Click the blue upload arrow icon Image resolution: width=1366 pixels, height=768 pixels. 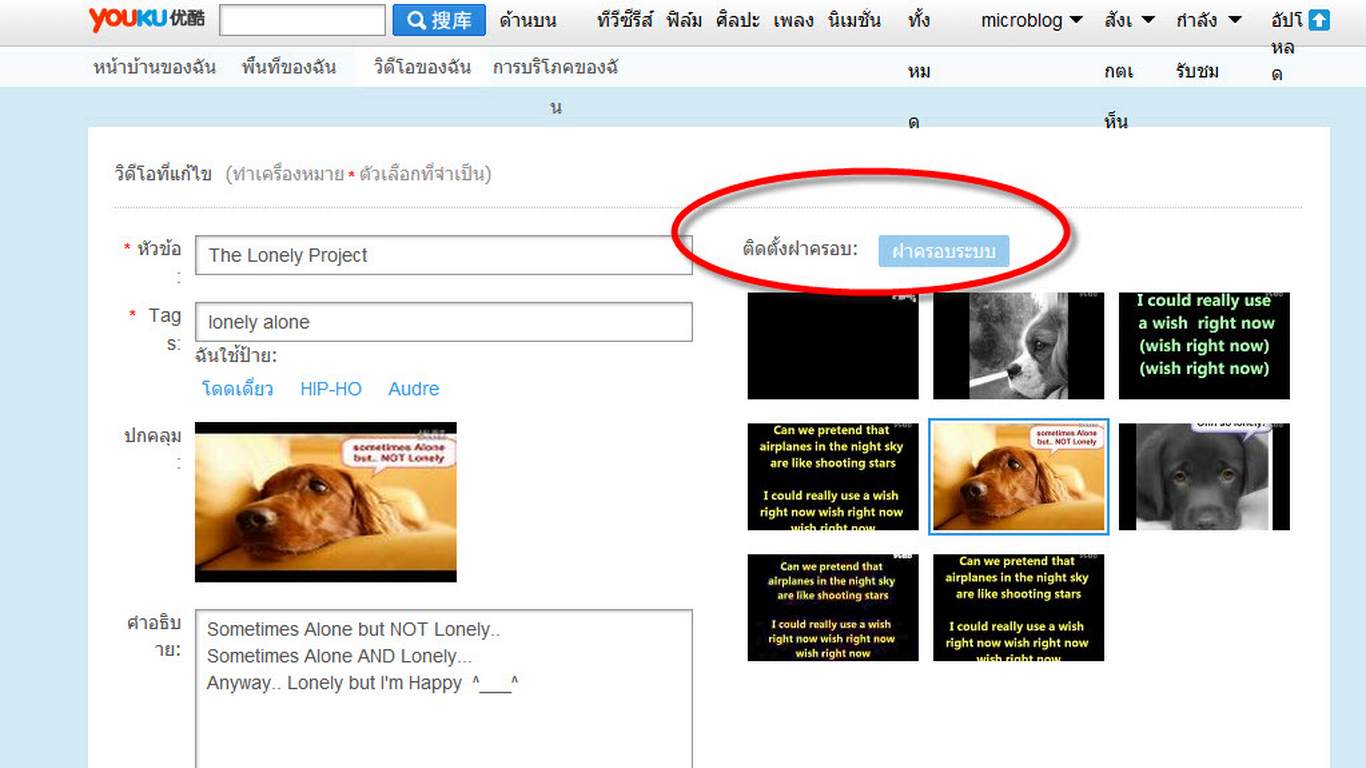pos(1319,20)
